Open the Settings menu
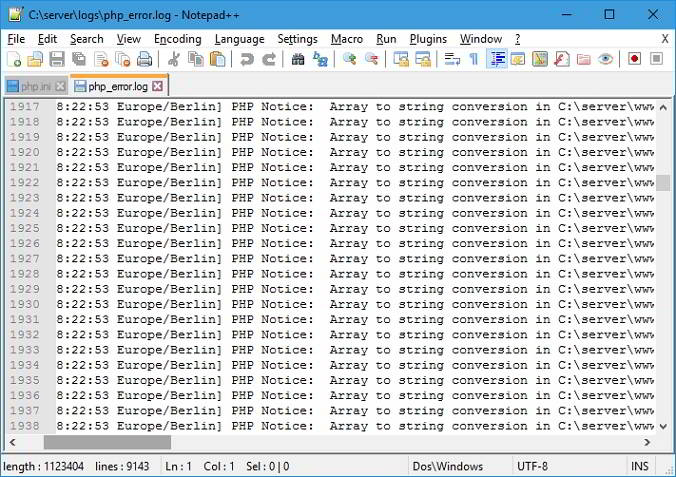The width and height of the screenshot is (676, 477). point(297,39)
